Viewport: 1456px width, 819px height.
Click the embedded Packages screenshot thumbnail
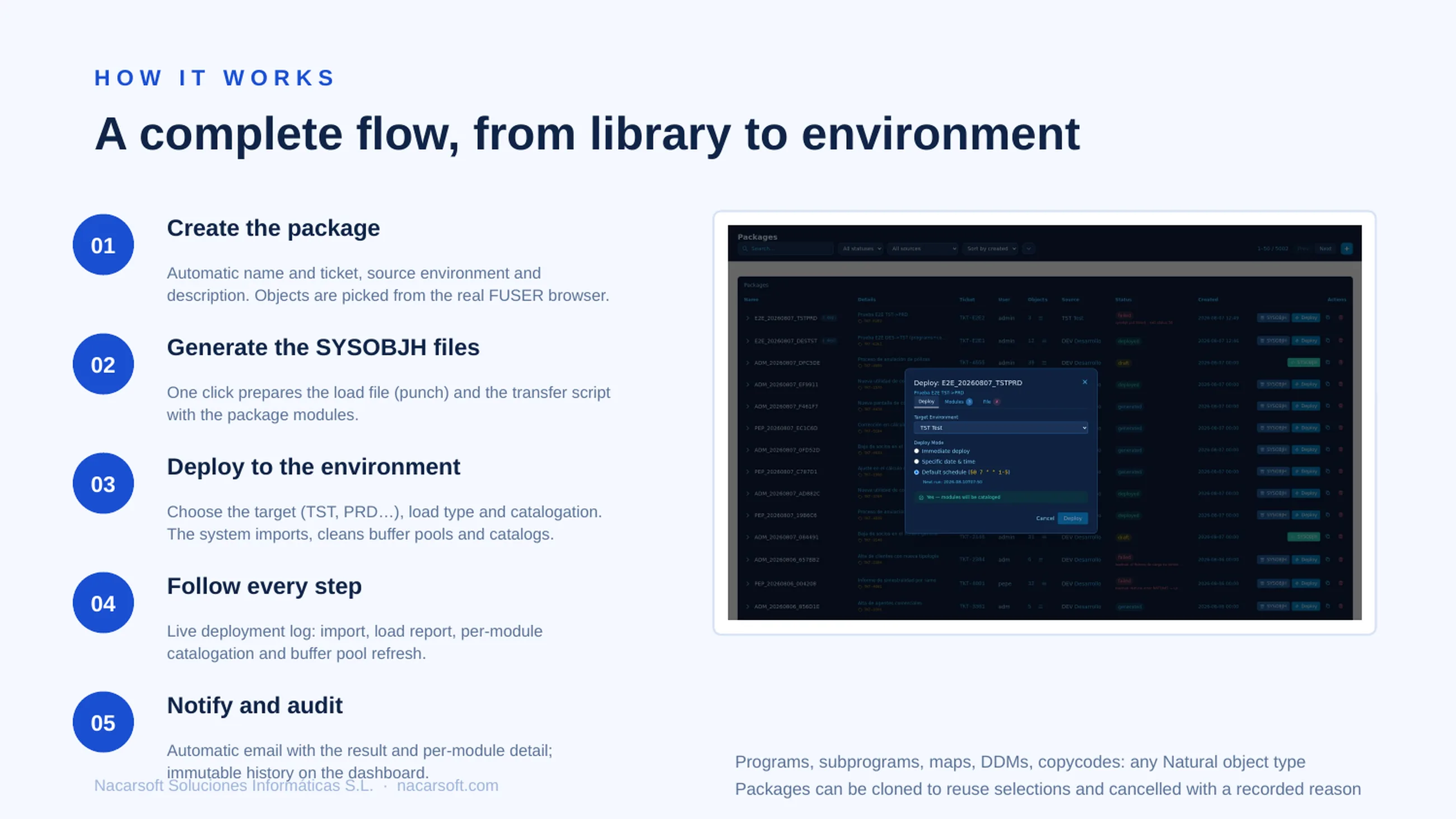pyautogui.click(x=1044, y=422)
